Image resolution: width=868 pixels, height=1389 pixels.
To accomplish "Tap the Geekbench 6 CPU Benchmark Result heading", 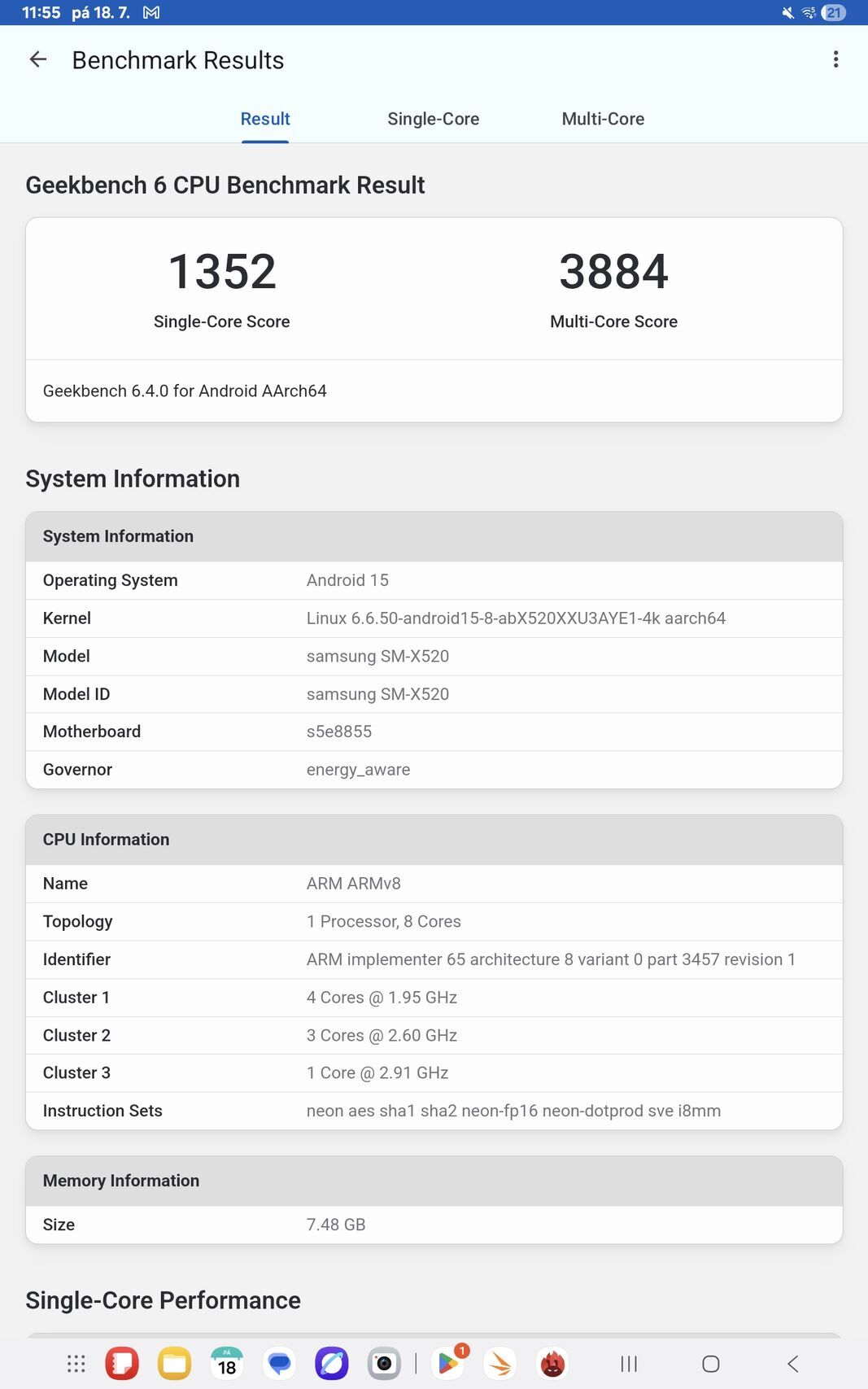I will pyautogui.click(x=225, y=185).
